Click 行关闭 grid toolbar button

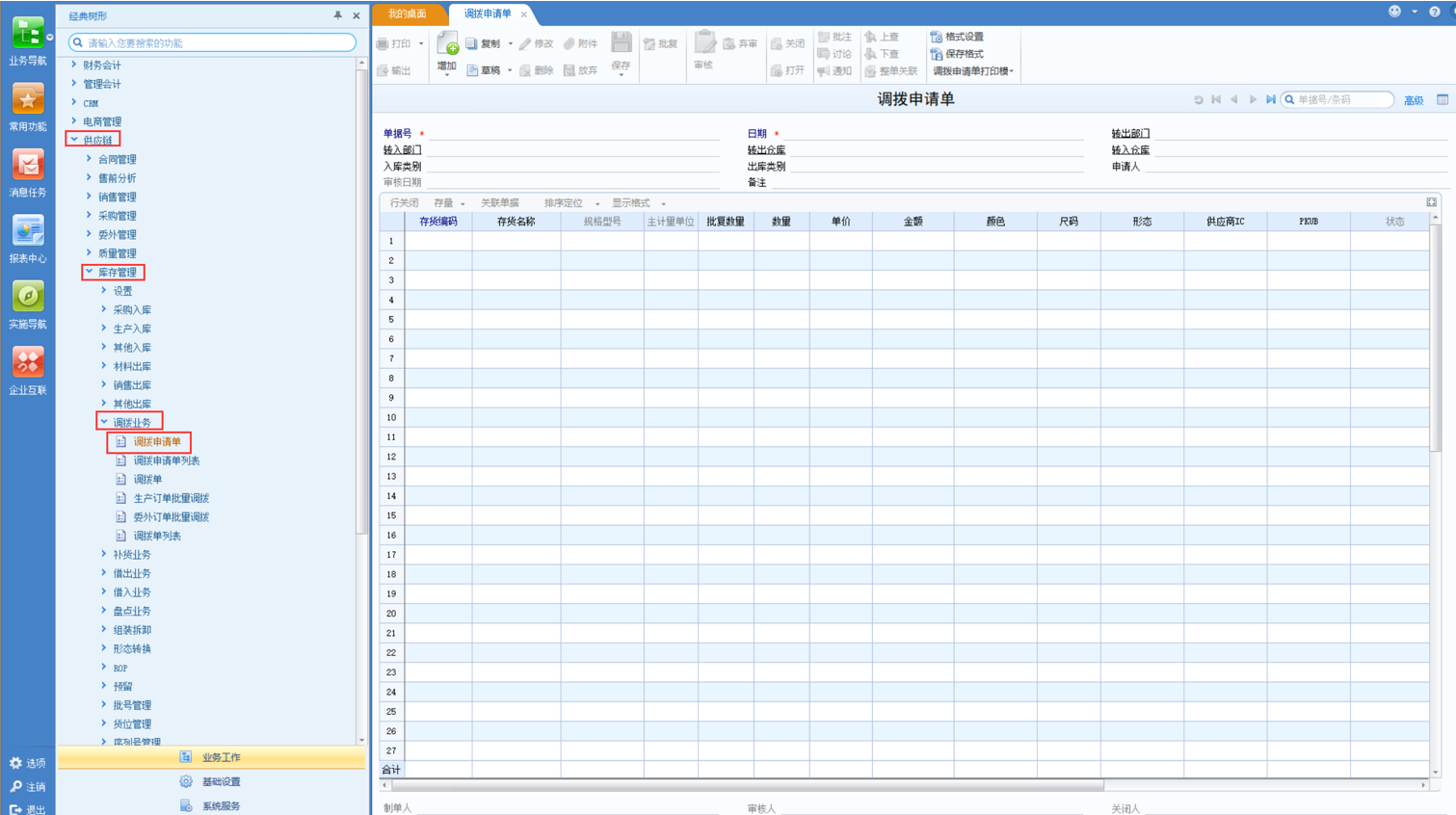pos(405,203)
